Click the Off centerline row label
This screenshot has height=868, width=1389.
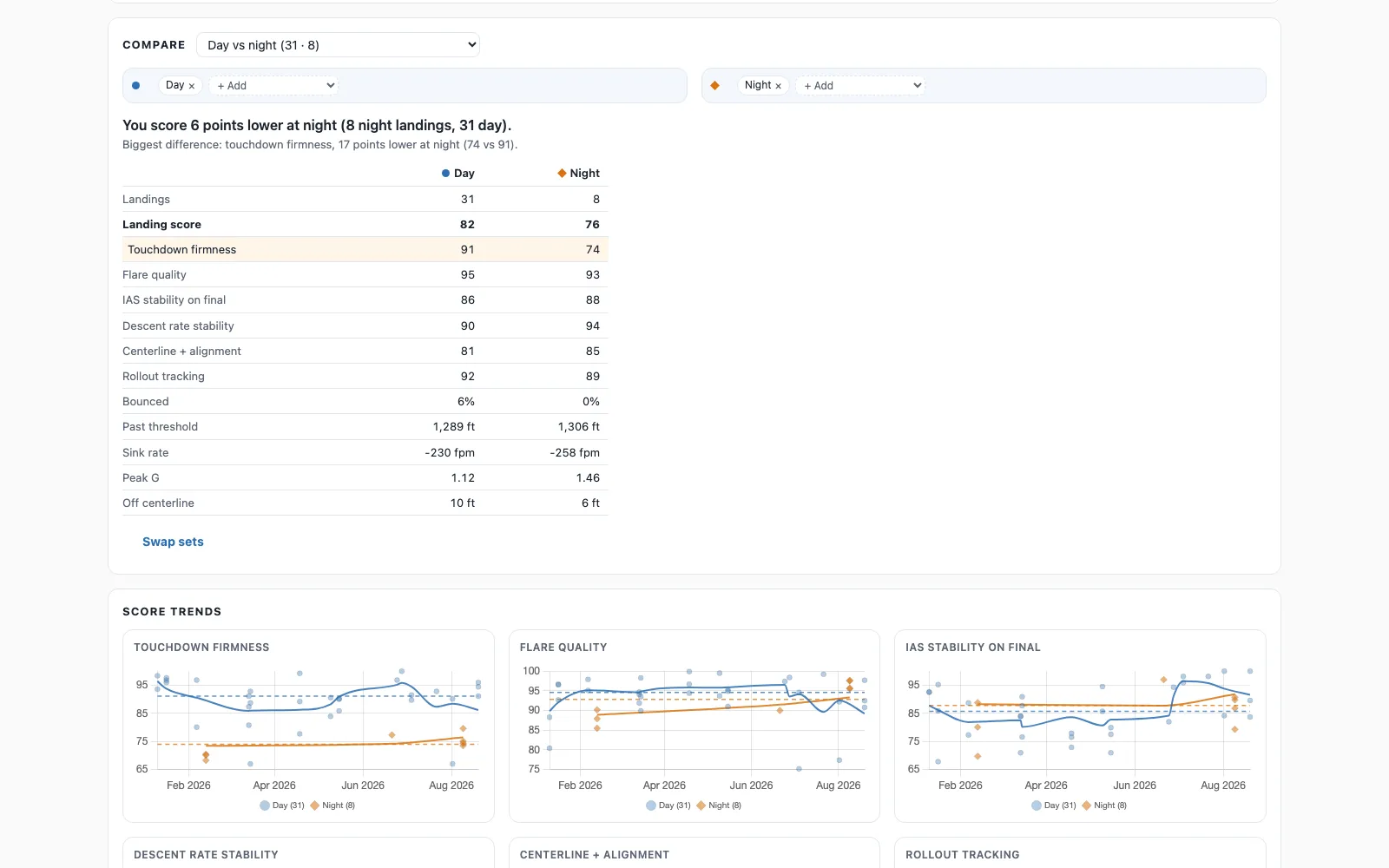[x=158, y=503]
